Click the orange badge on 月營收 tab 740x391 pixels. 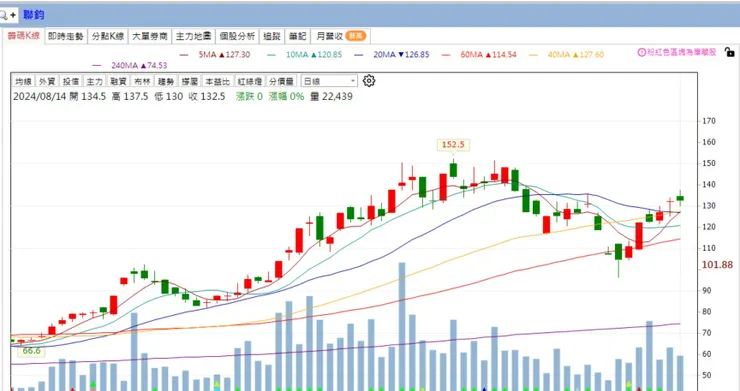pyautogui.click(x=355, y=36)
